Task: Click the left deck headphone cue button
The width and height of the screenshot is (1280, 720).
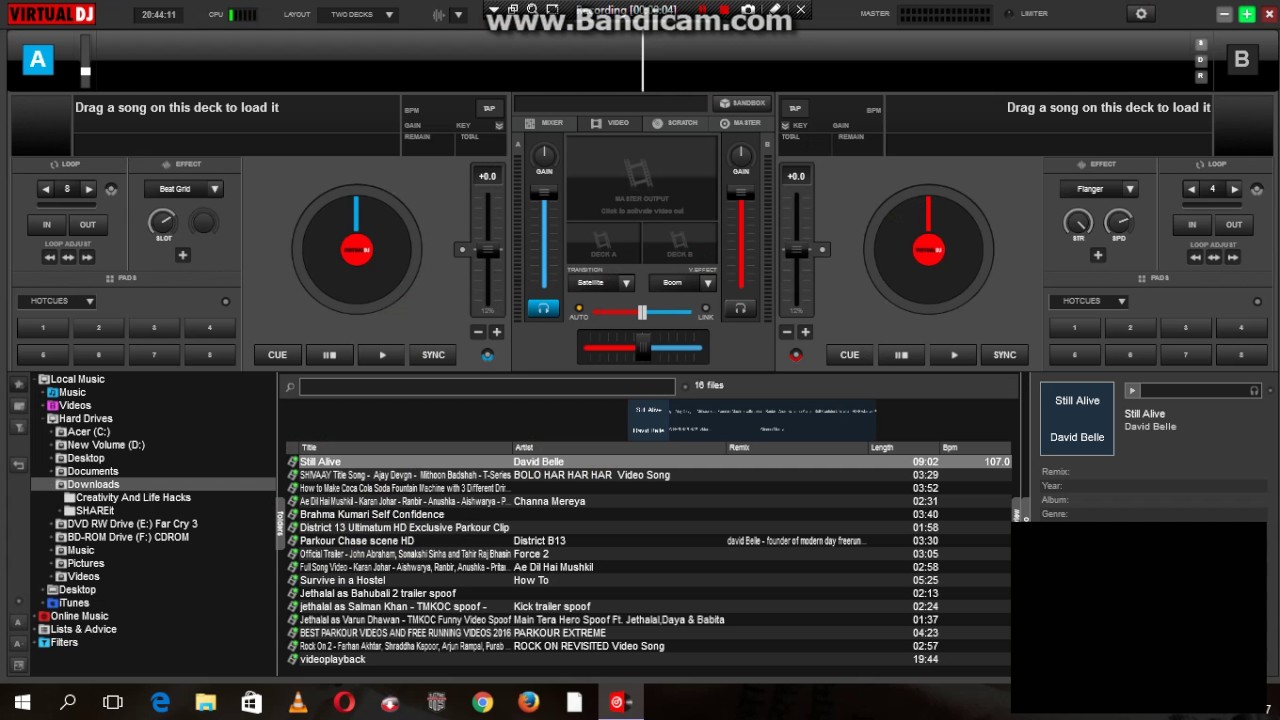Action: point(543,309)
